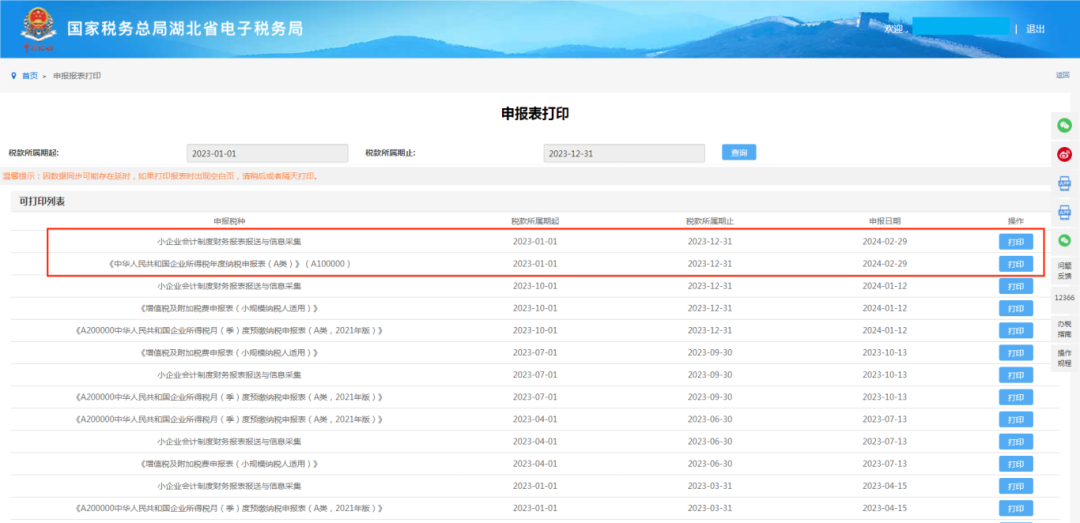Click the 税款所属期止 date field
The image size is (1080, 523).
pos(623,153)
